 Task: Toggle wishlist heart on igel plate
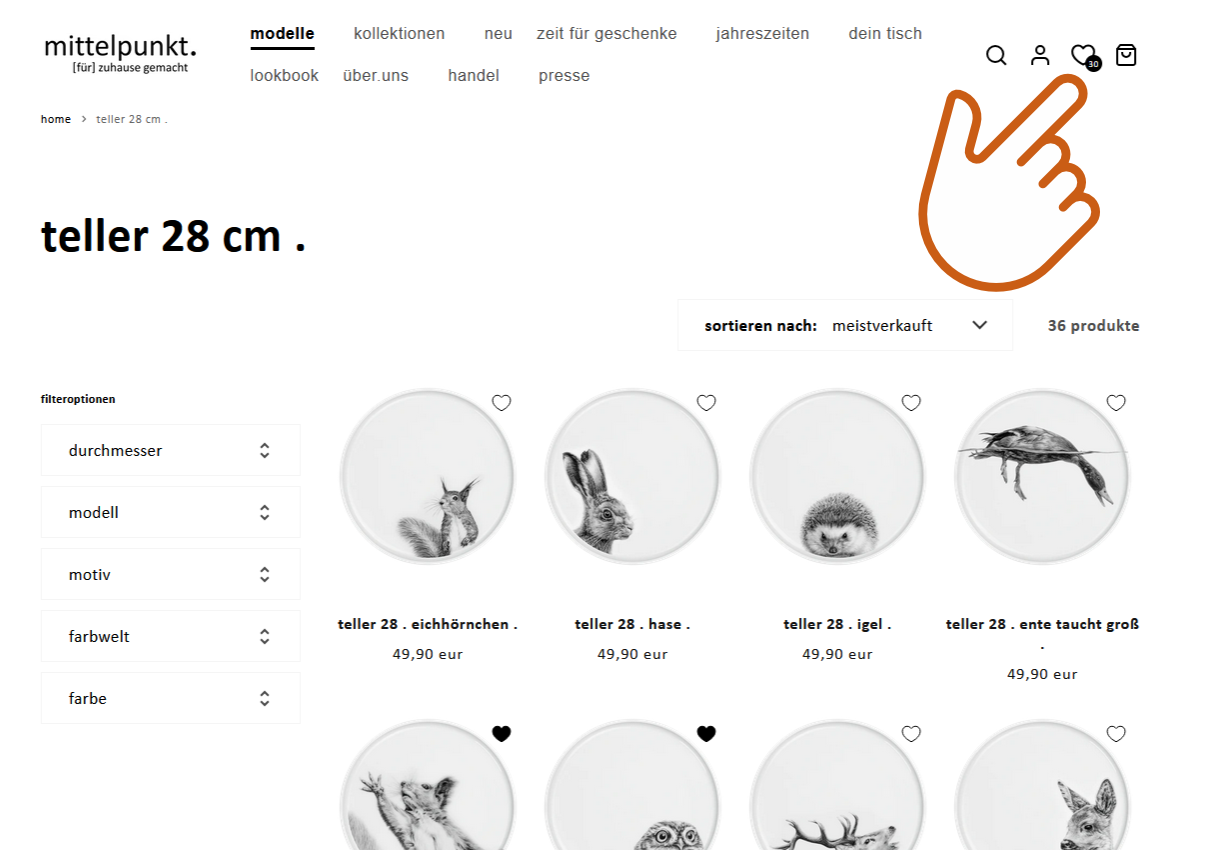pos(911,403)
